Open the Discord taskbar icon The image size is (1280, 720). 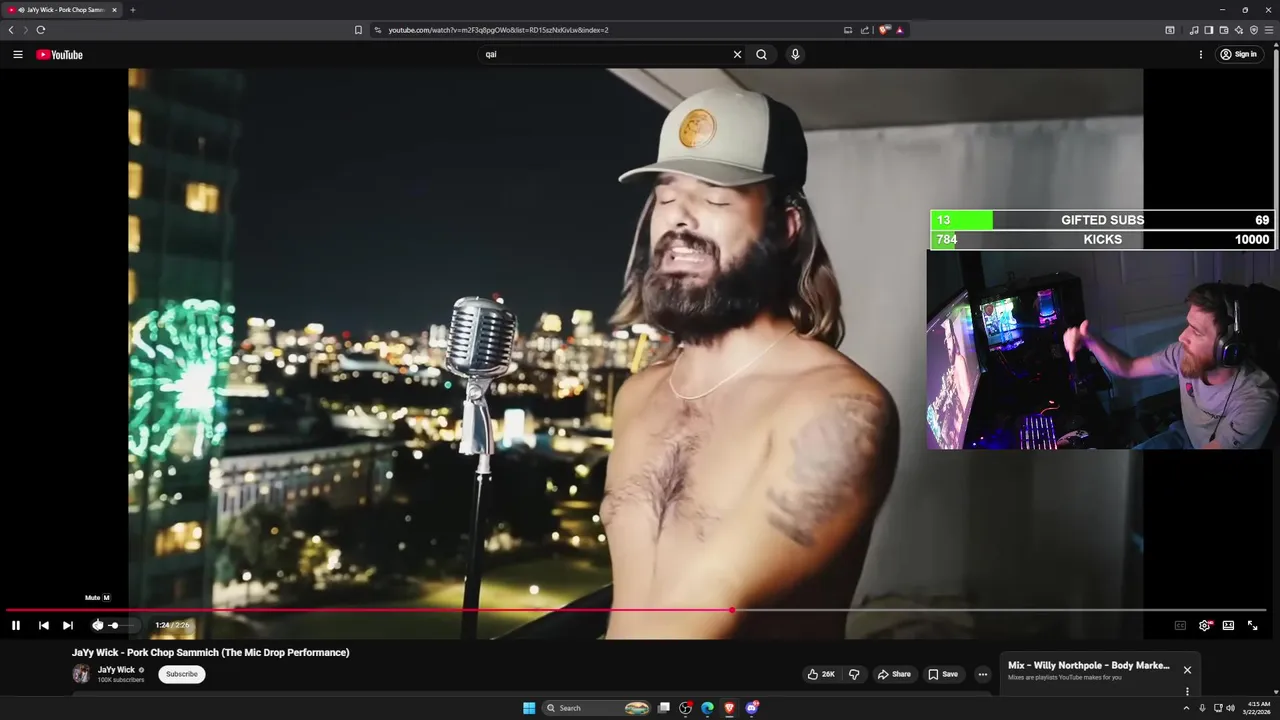click(751, 708)
